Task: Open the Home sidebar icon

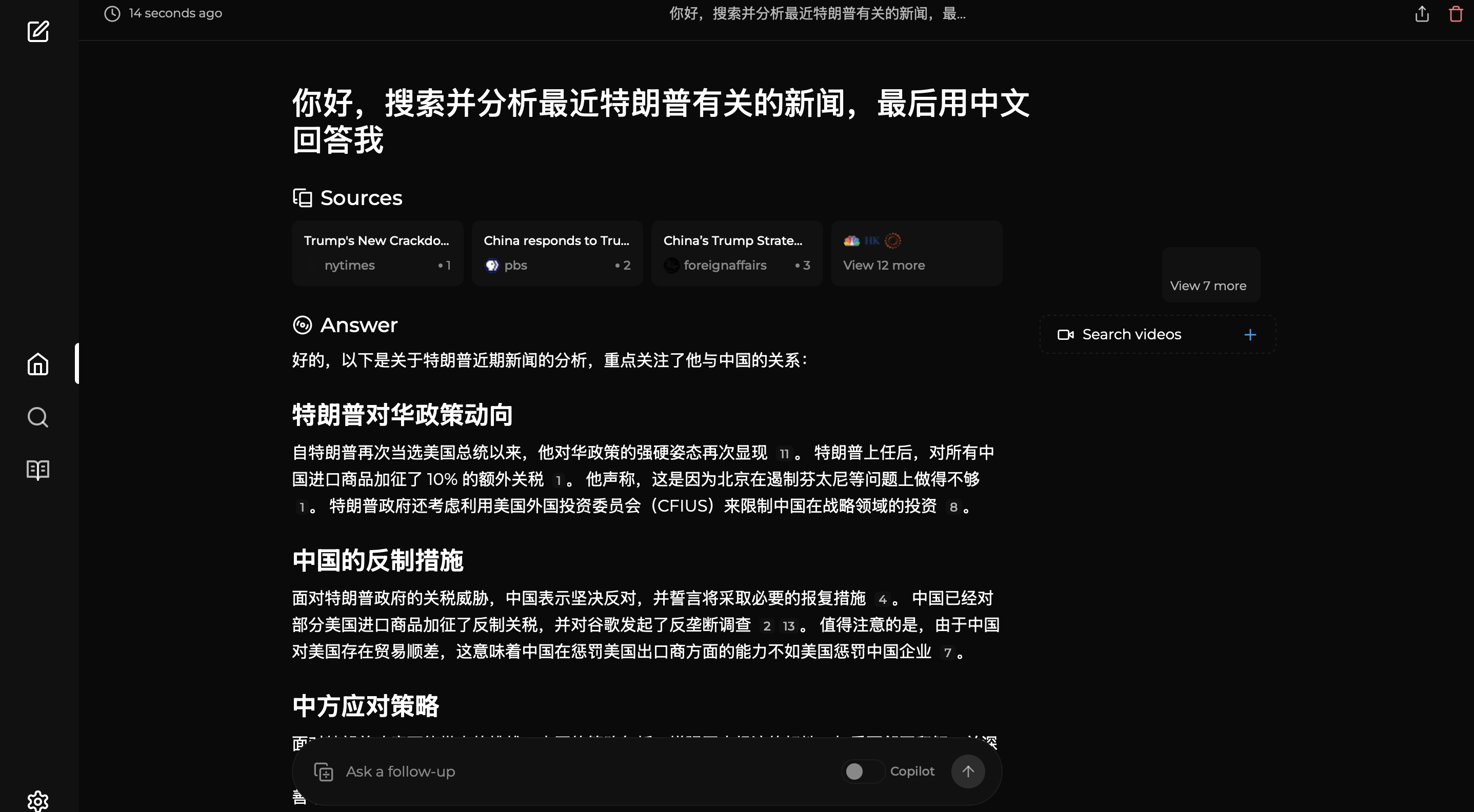Action: coord(38,363)
